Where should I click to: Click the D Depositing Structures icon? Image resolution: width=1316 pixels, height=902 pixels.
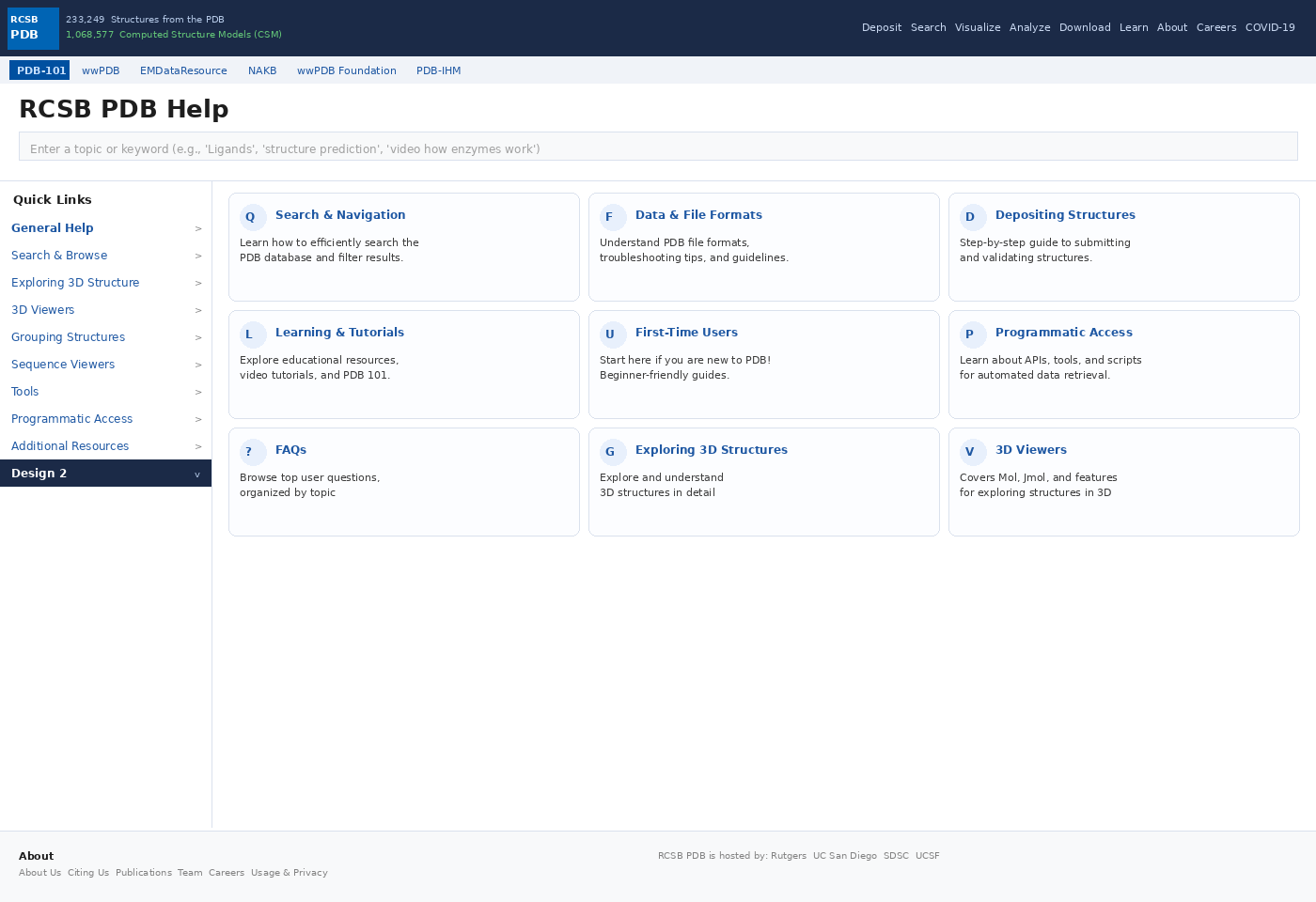(973, 217)
